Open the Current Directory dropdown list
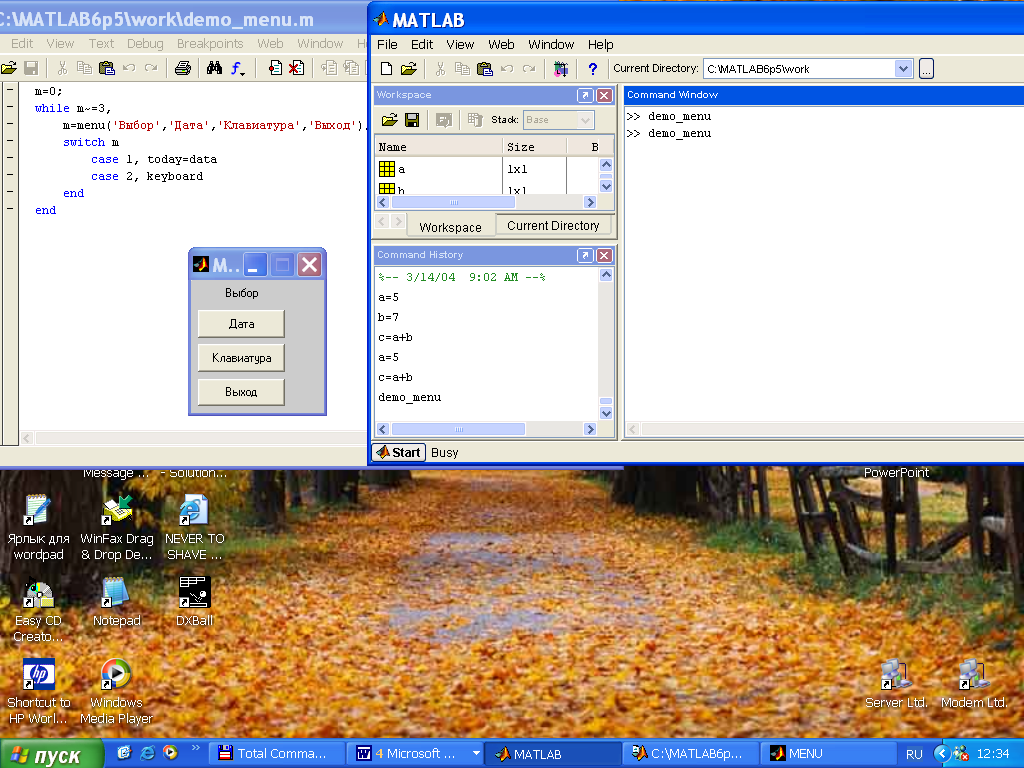This screenshot has height=768, width=1024. tap(903, 69)
